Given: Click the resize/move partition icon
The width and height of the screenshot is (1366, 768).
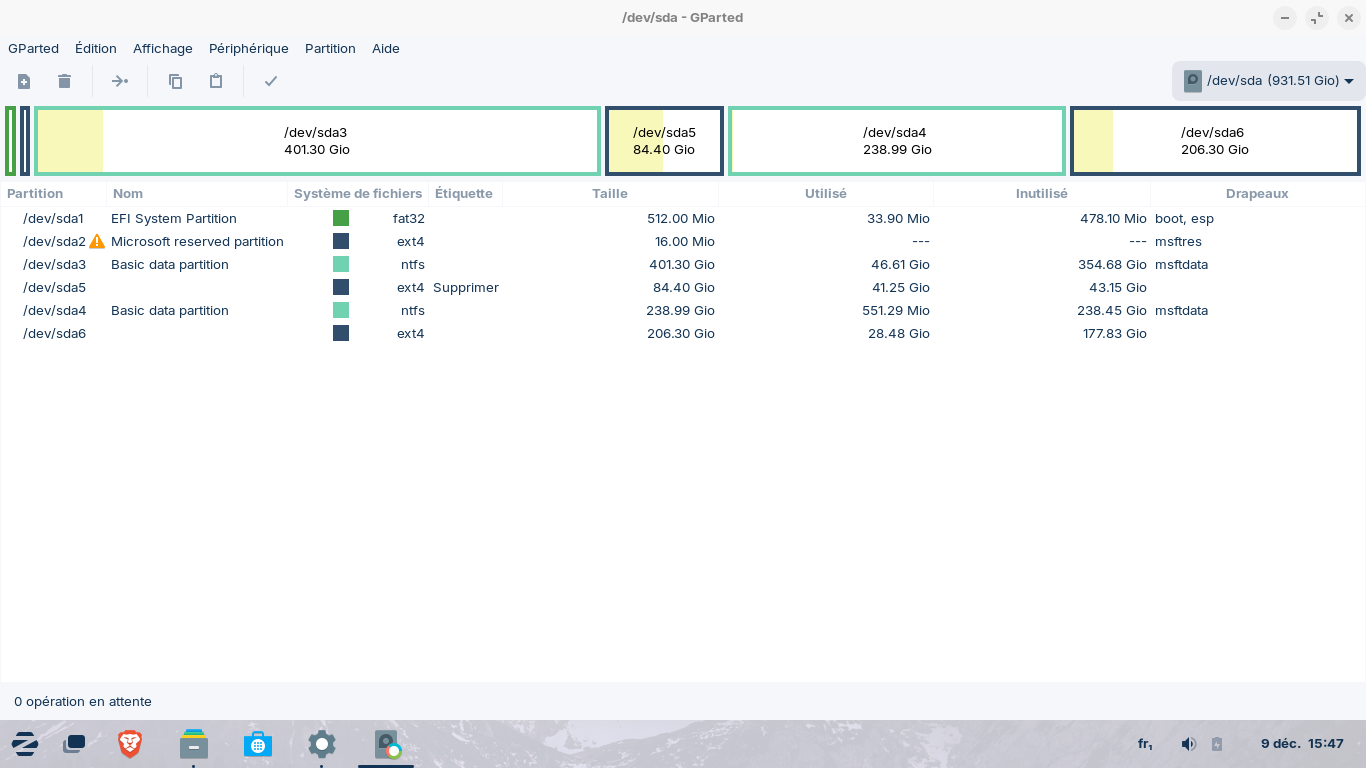Looking at the screenshot, I should pyautogui.click(x=120, y=81).
